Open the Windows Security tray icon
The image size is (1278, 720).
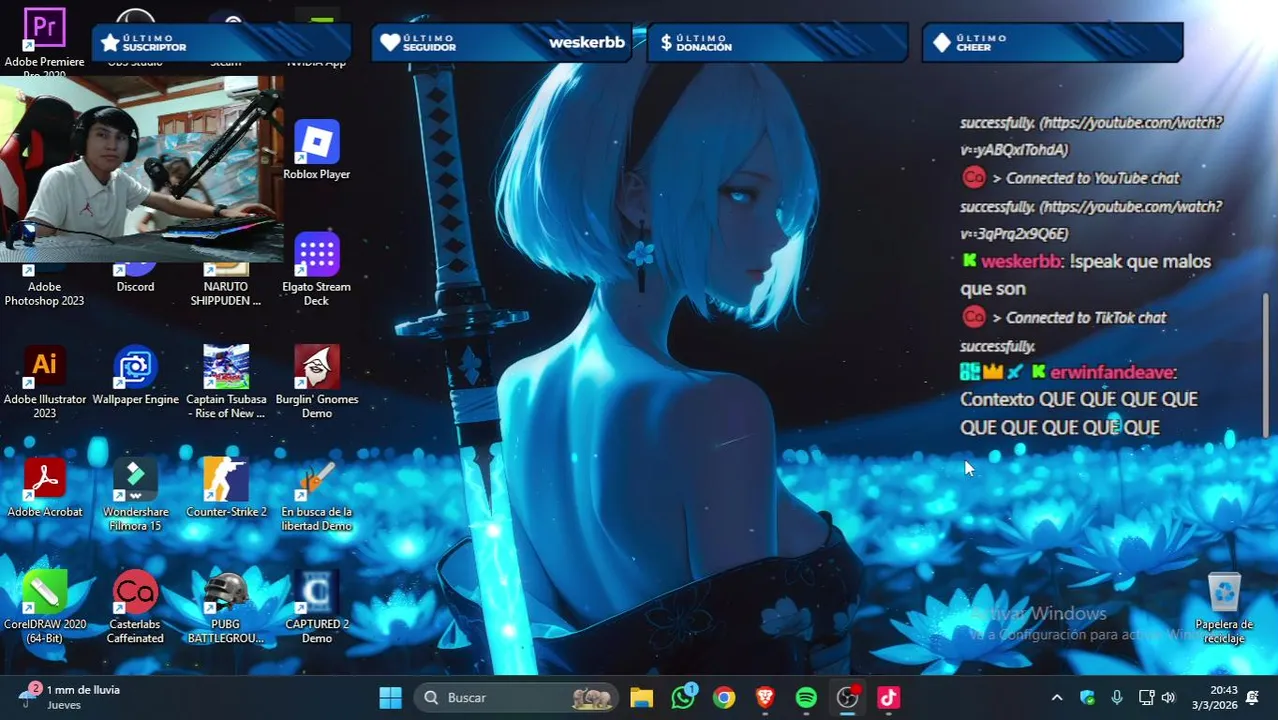click(1088, 698)
